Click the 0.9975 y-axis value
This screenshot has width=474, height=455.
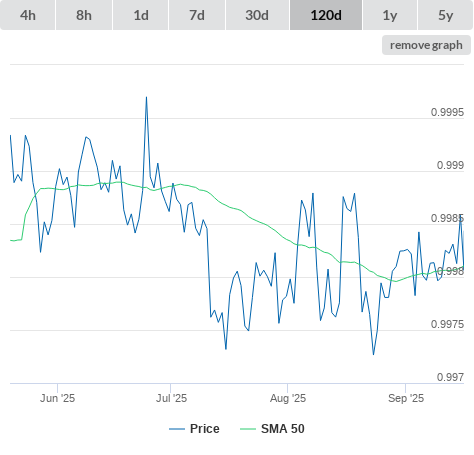pyautogui.click(x=447, y=324)
